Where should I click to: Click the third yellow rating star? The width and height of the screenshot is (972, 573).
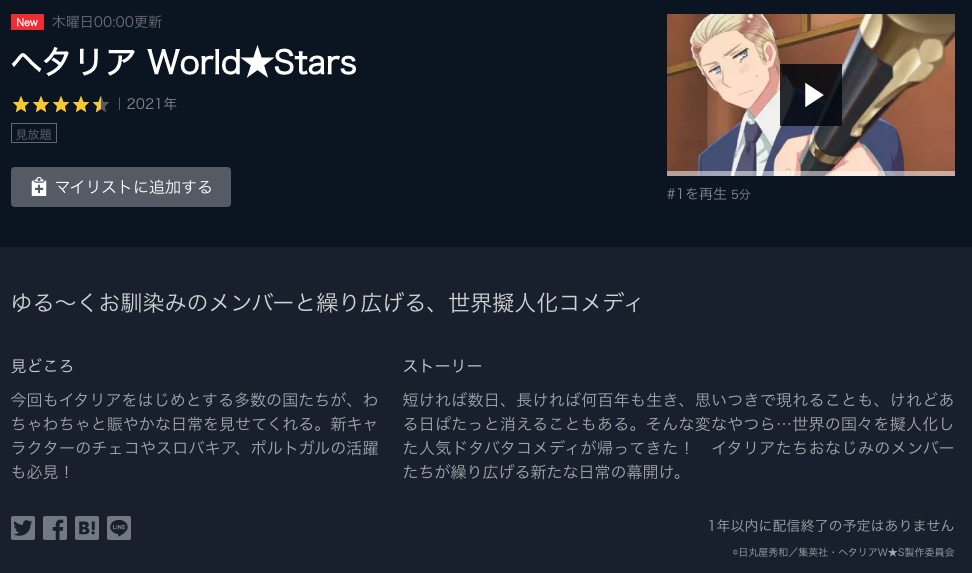click(x=61, y=104)
